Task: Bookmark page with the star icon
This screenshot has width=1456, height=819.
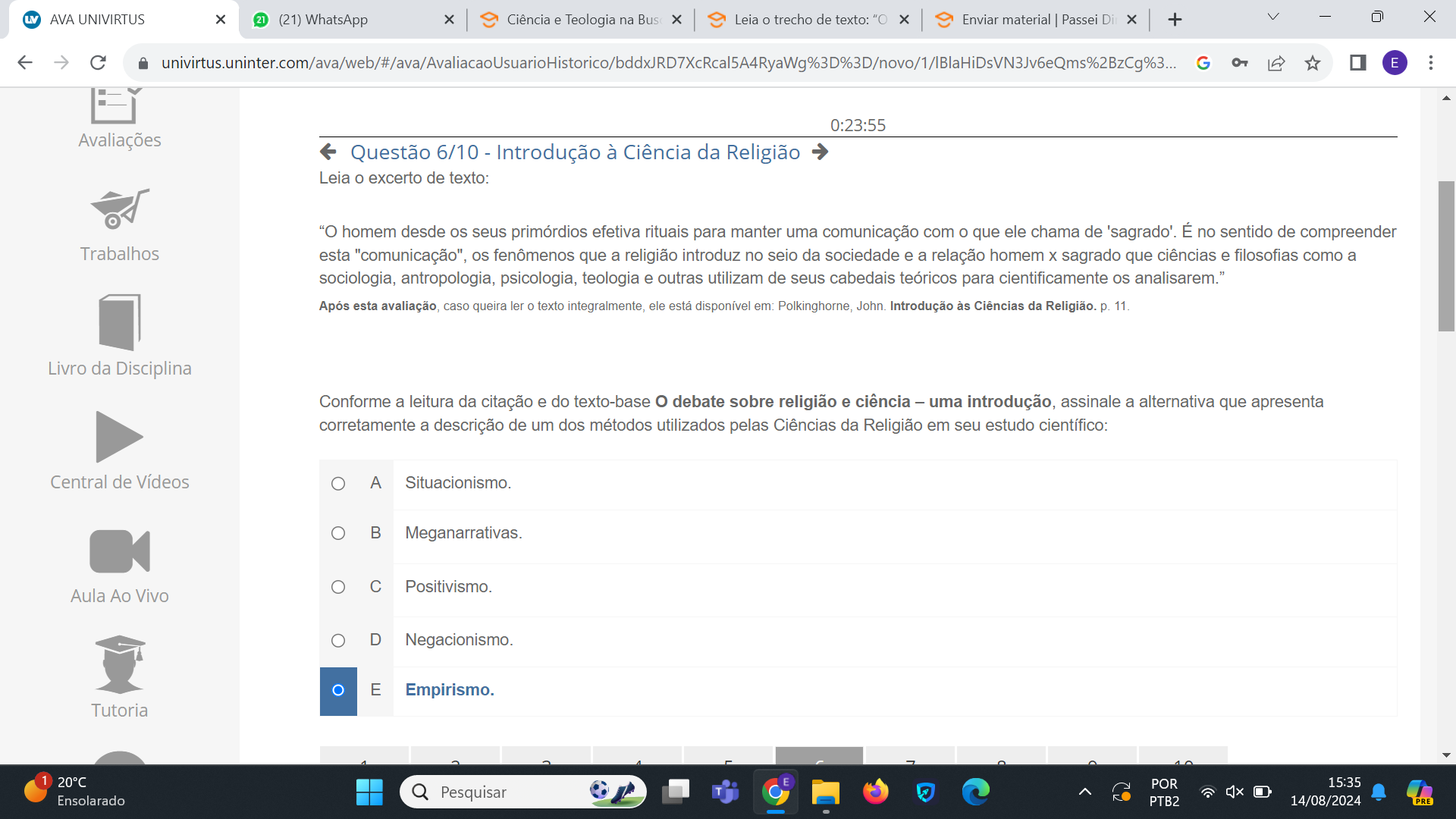Action: [1313, 63]
